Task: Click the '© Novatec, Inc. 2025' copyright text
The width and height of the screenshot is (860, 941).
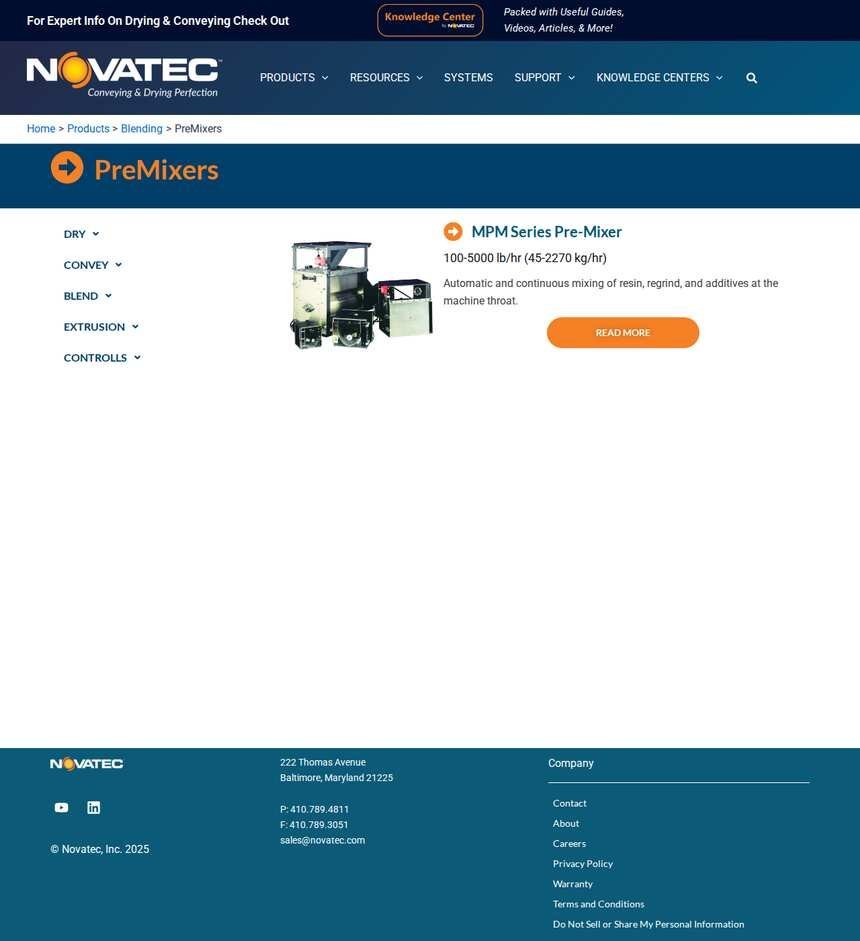Action: tap(100, 849)
